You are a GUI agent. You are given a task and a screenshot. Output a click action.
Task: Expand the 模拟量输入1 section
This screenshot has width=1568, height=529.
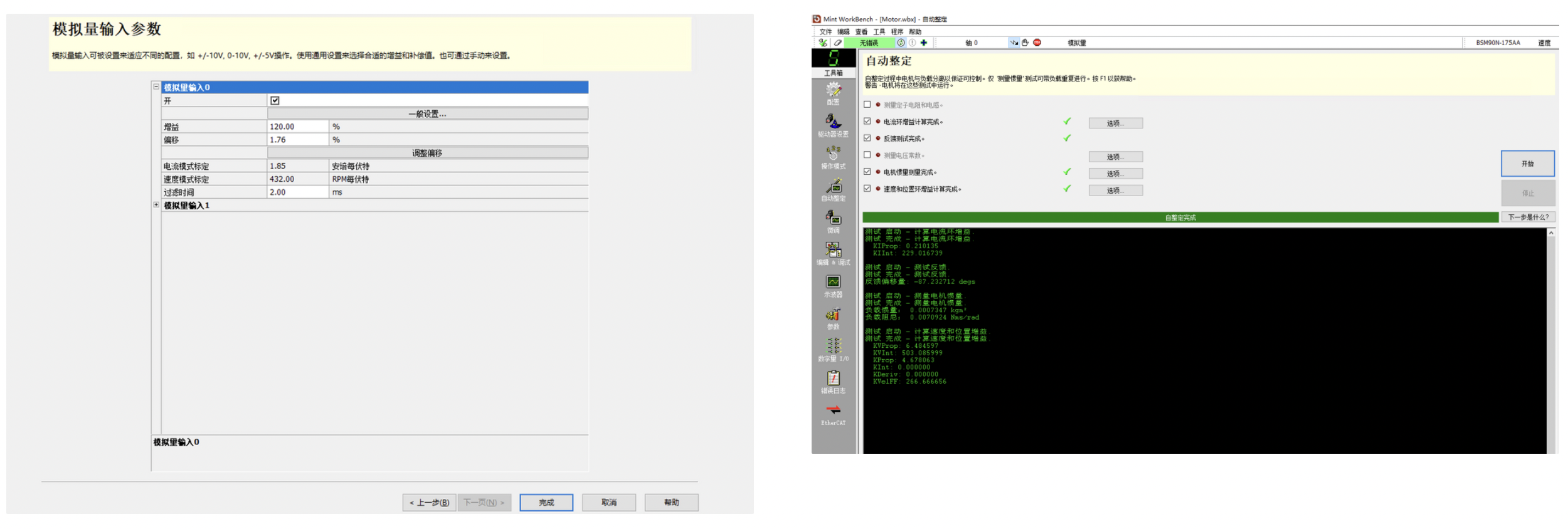coord(156,205)
